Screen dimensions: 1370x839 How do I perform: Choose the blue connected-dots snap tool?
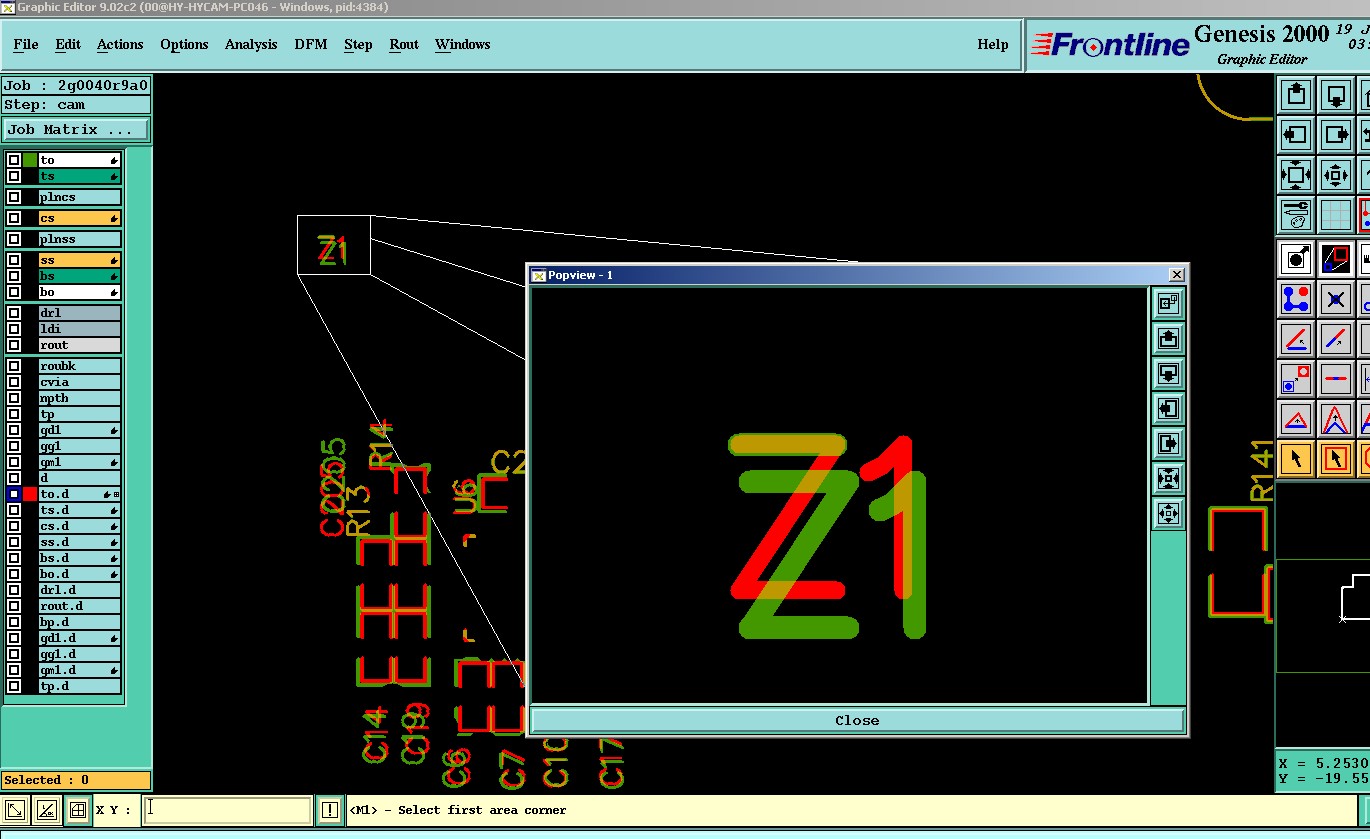(x=1296, y=299)
